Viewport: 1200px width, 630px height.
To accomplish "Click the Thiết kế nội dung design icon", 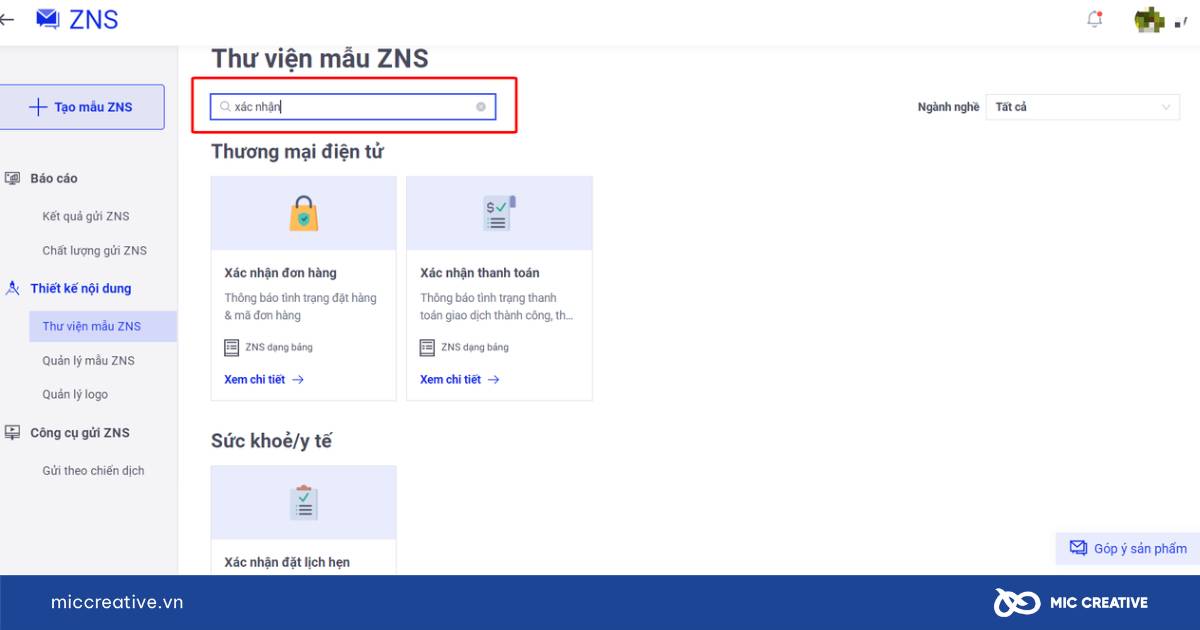I will tap(12, 288).
